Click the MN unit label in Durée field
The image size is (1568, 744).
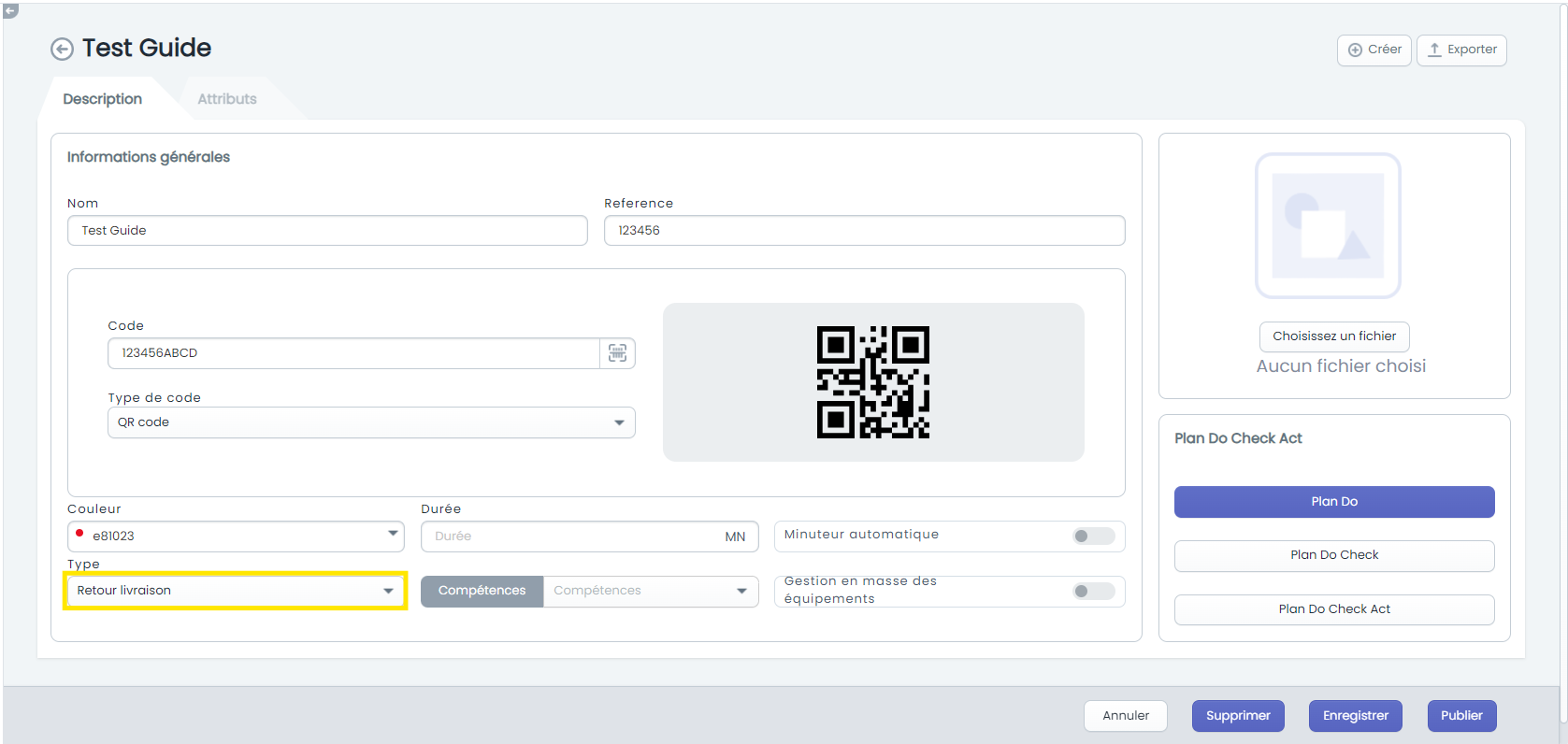[x=736, y=537]
